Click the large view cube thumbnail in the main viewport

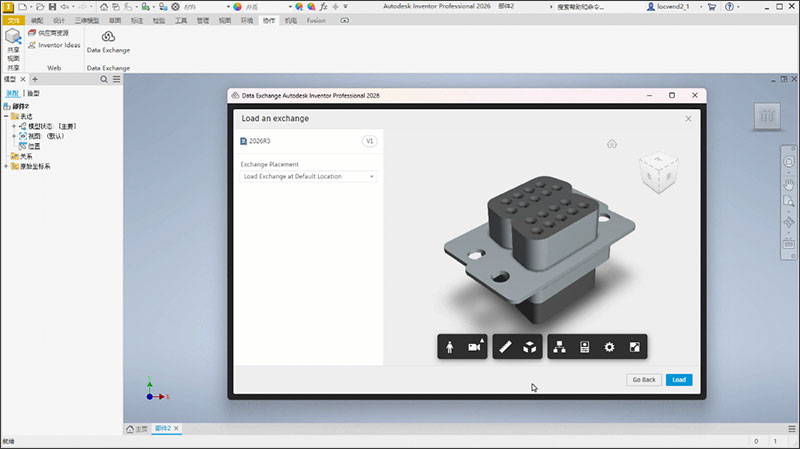[767, 116]
